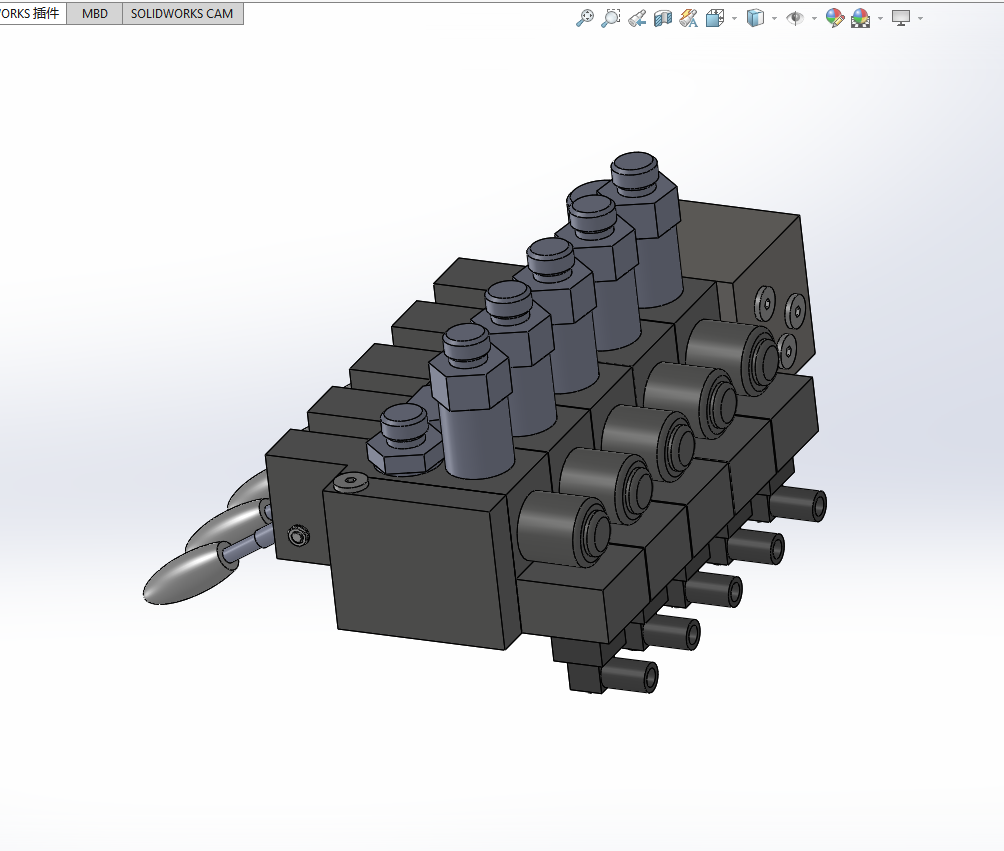Expand the Apply Scene dropdown arrow
This screenshot has height=851, width=1004.
[880, 19]
